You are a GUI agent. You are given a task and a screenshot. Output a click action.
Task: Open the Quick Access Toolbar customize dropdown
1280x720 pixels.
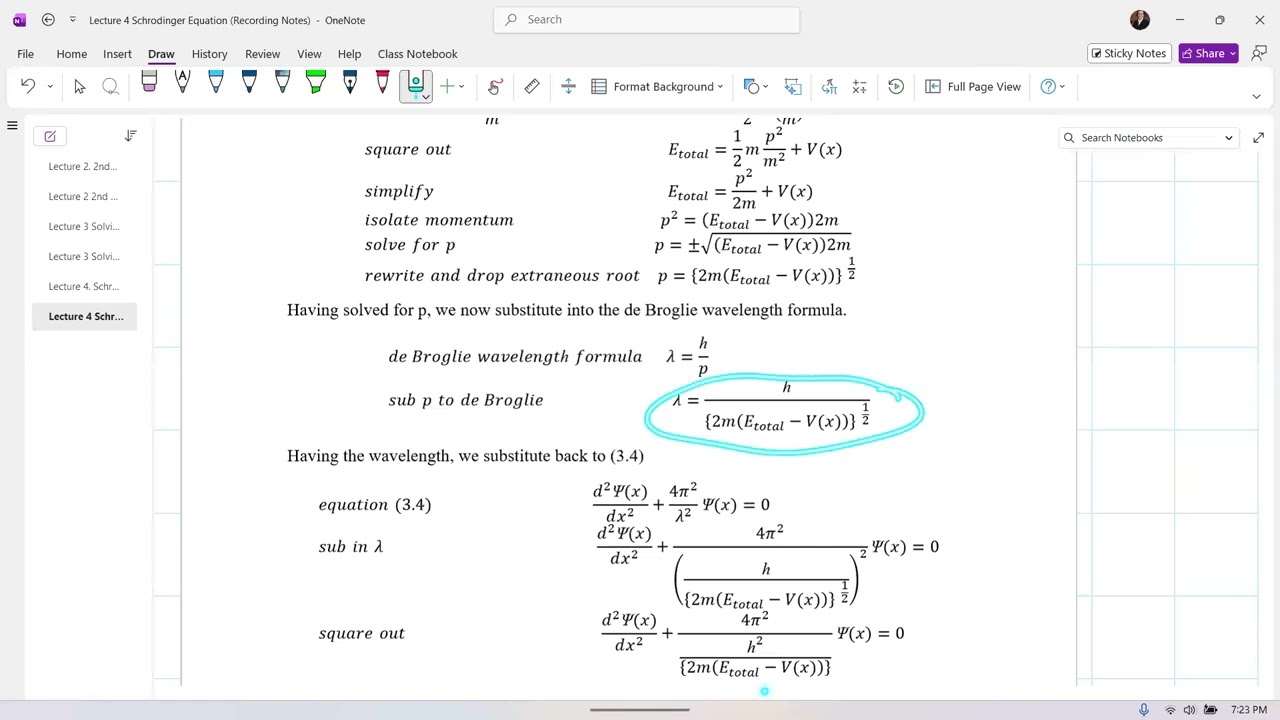72,20
